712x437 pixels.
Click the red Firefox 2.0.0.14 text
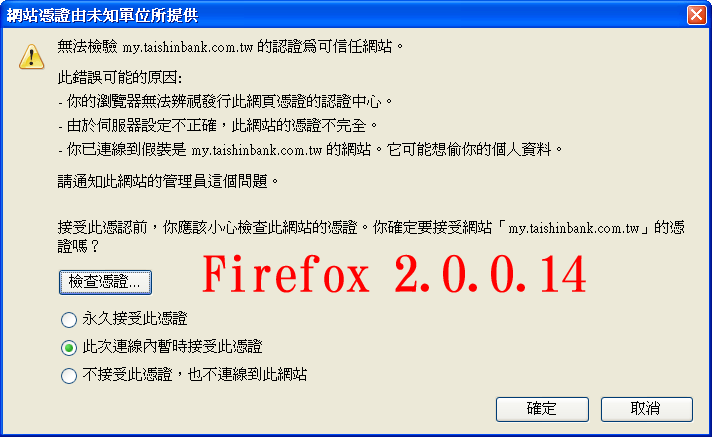coord(394,274)
